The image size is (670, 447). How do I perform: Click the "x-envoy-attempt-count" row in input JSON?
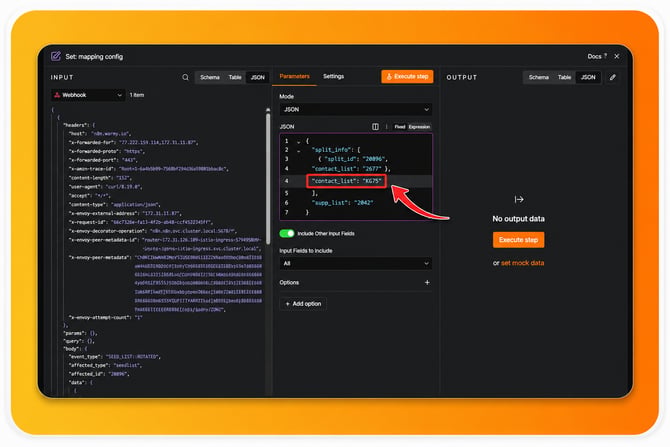[x=106, y=317]
